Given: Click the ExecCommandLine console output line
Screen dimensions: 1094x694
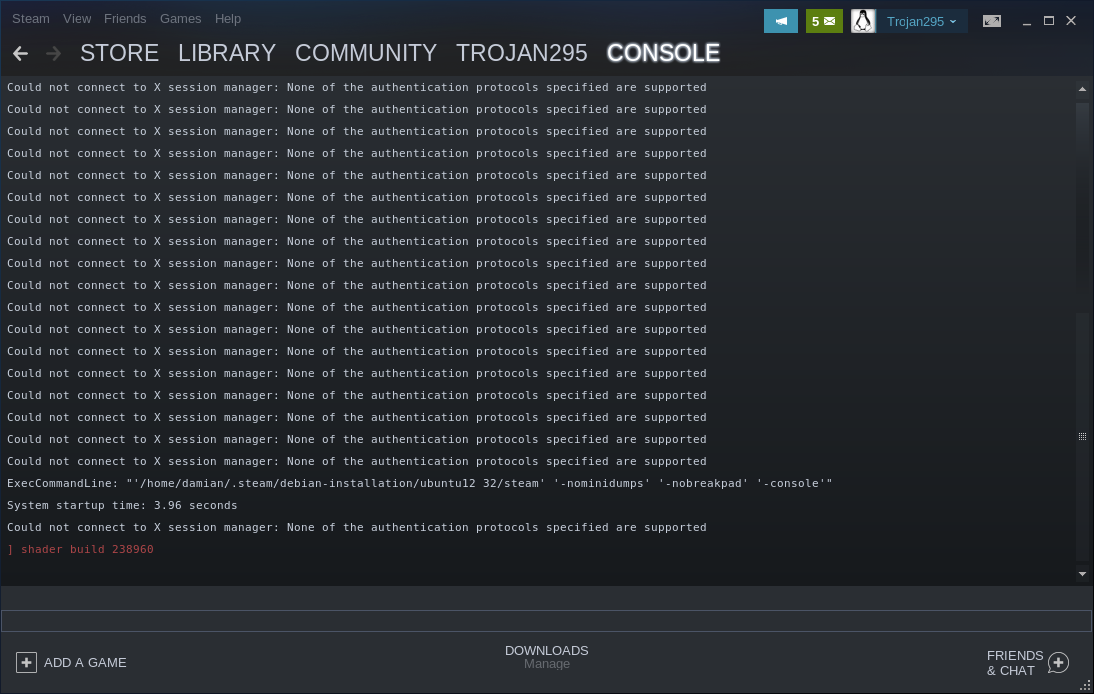Looking at the screenshot, I should click(x=419, y=483).
